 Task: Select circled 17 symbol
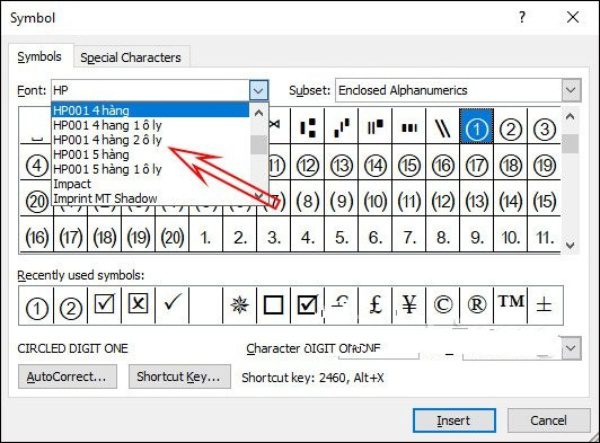[477, 166]
